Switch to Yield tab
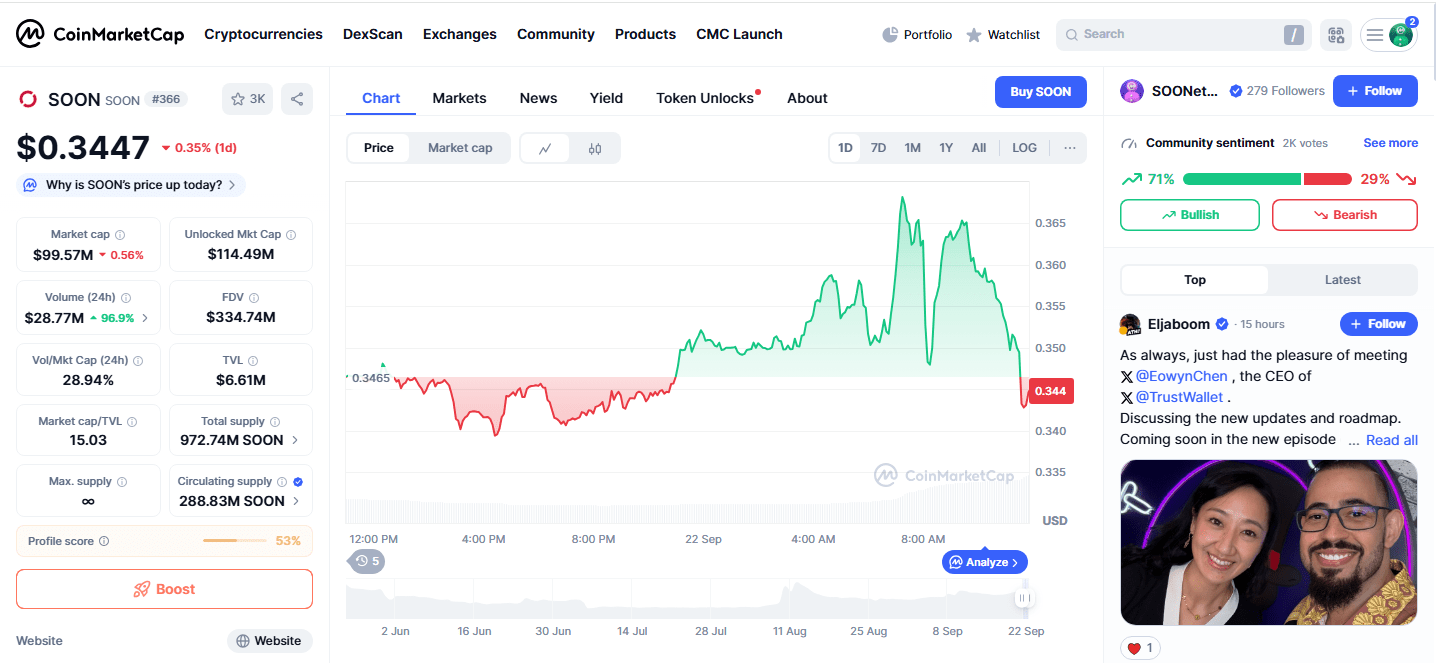This screenshot has height=663, width=1436. click(x=606, y=98)
